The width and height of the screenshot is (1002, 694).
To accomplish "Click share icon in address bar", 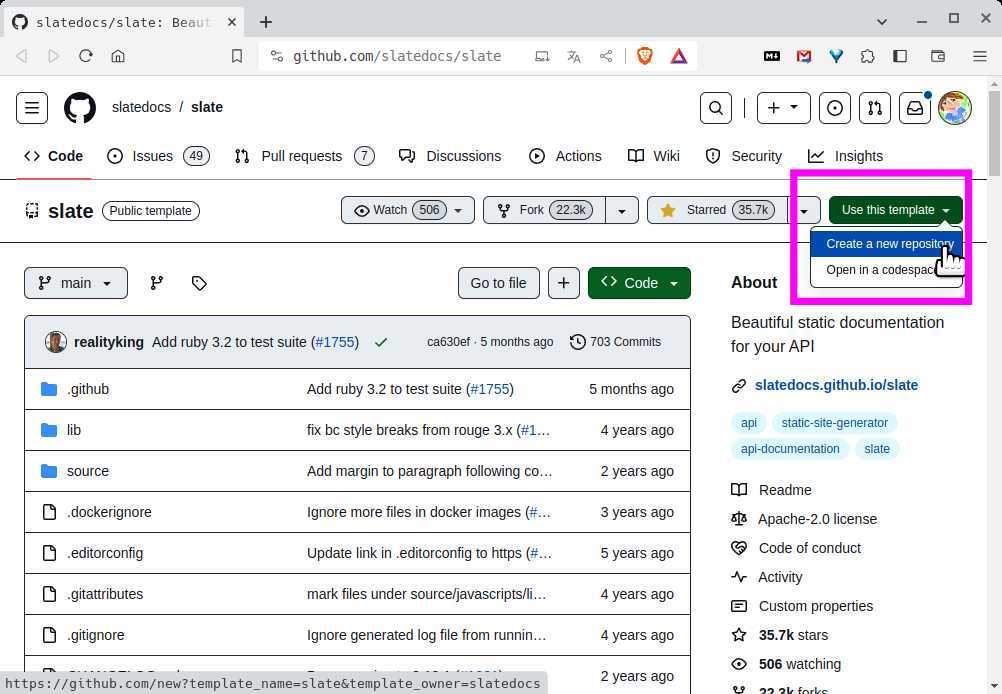I will pyautogui.click(x=606, y=56).
